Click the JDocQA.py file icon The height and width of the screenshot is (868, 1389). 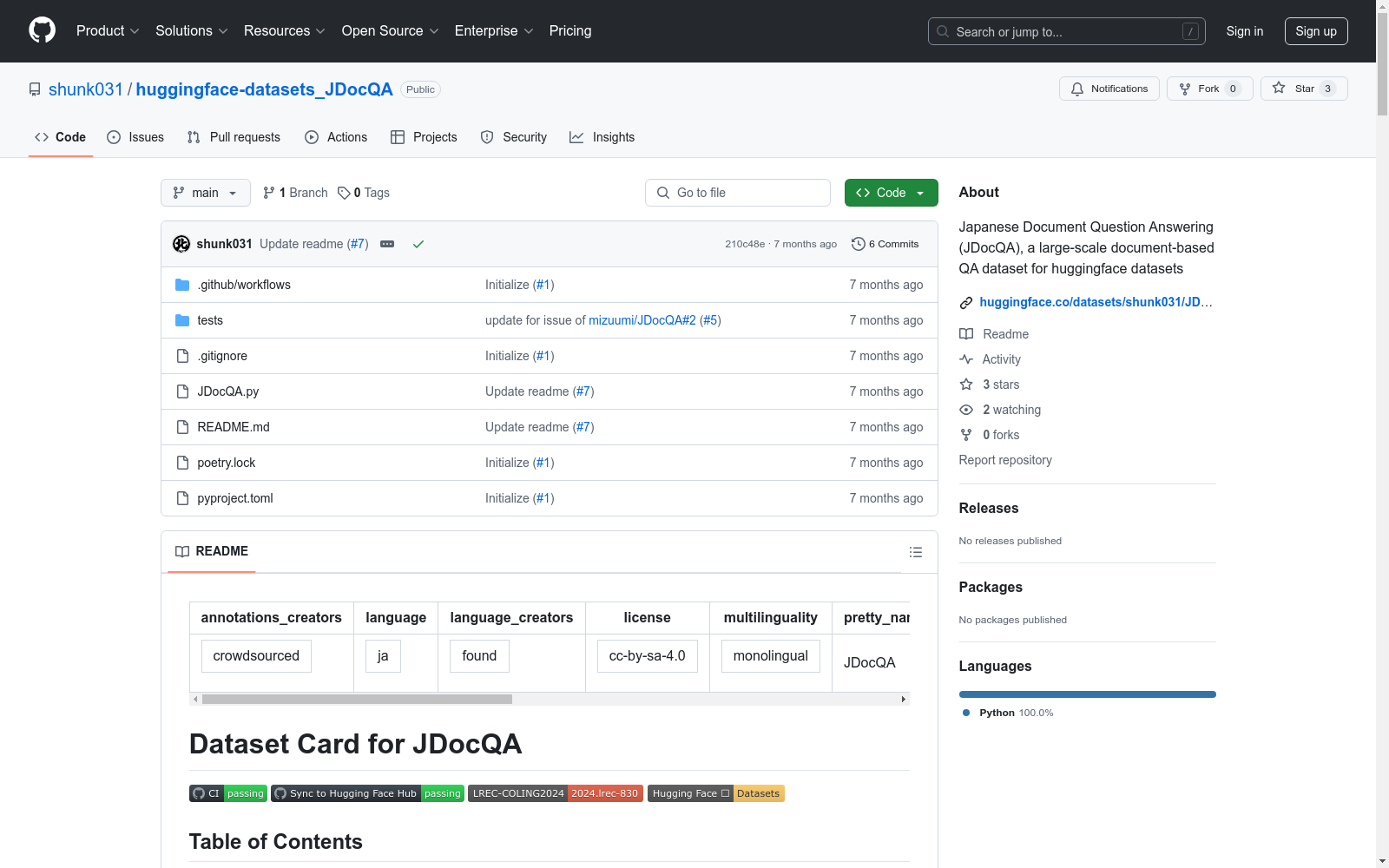coord(182,391)
